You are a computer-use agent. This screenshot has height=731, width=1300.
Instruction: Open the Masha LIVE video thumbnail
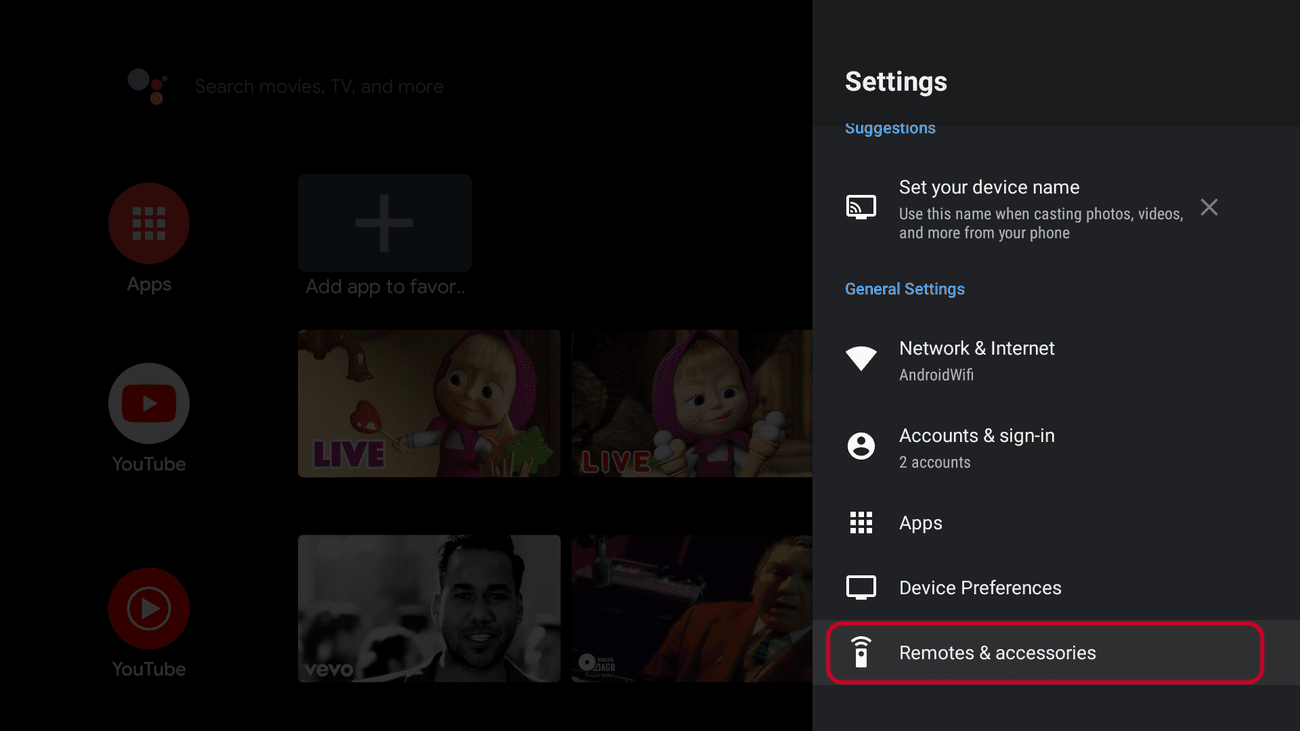click(429, 403)
